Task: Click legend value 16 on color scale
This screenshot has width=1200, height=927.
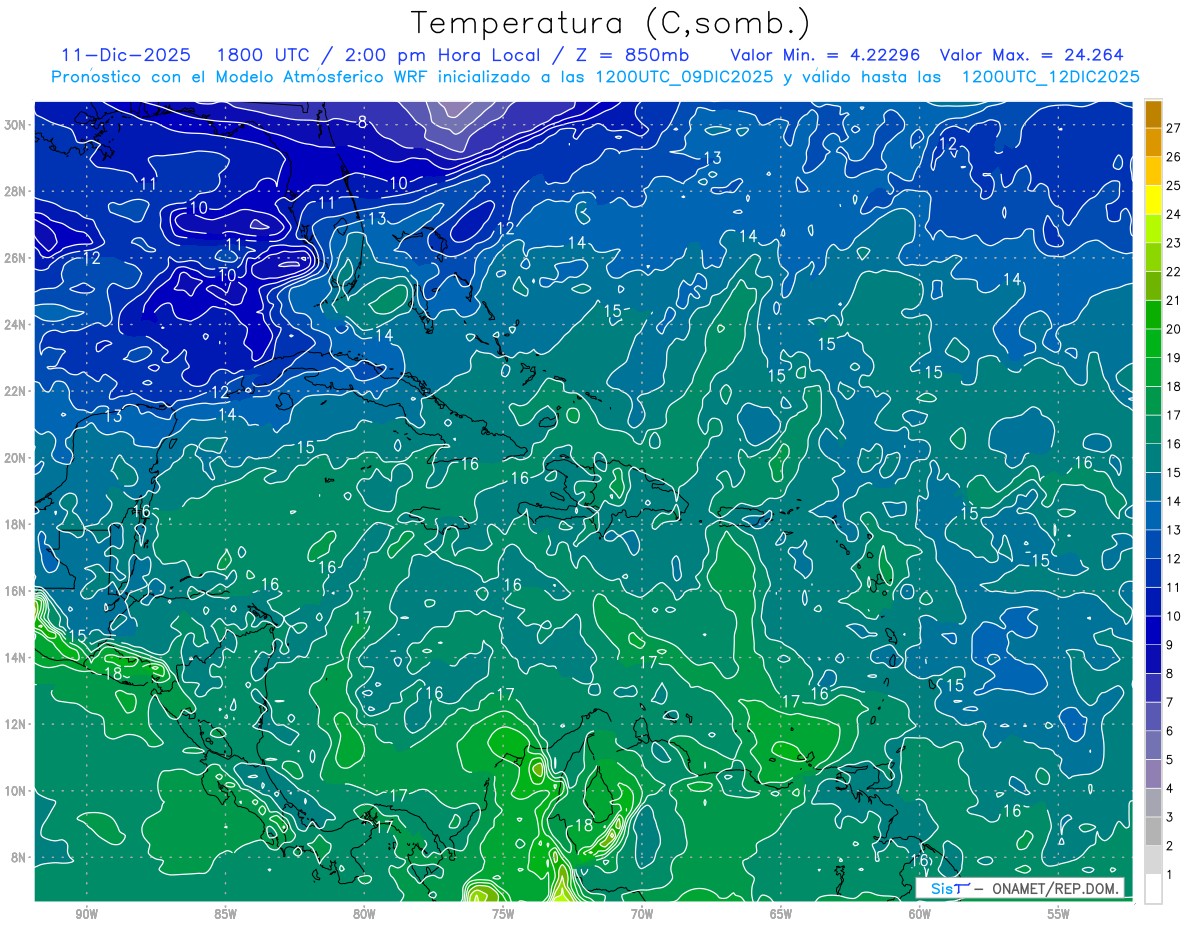Action: pos(1174,444)
